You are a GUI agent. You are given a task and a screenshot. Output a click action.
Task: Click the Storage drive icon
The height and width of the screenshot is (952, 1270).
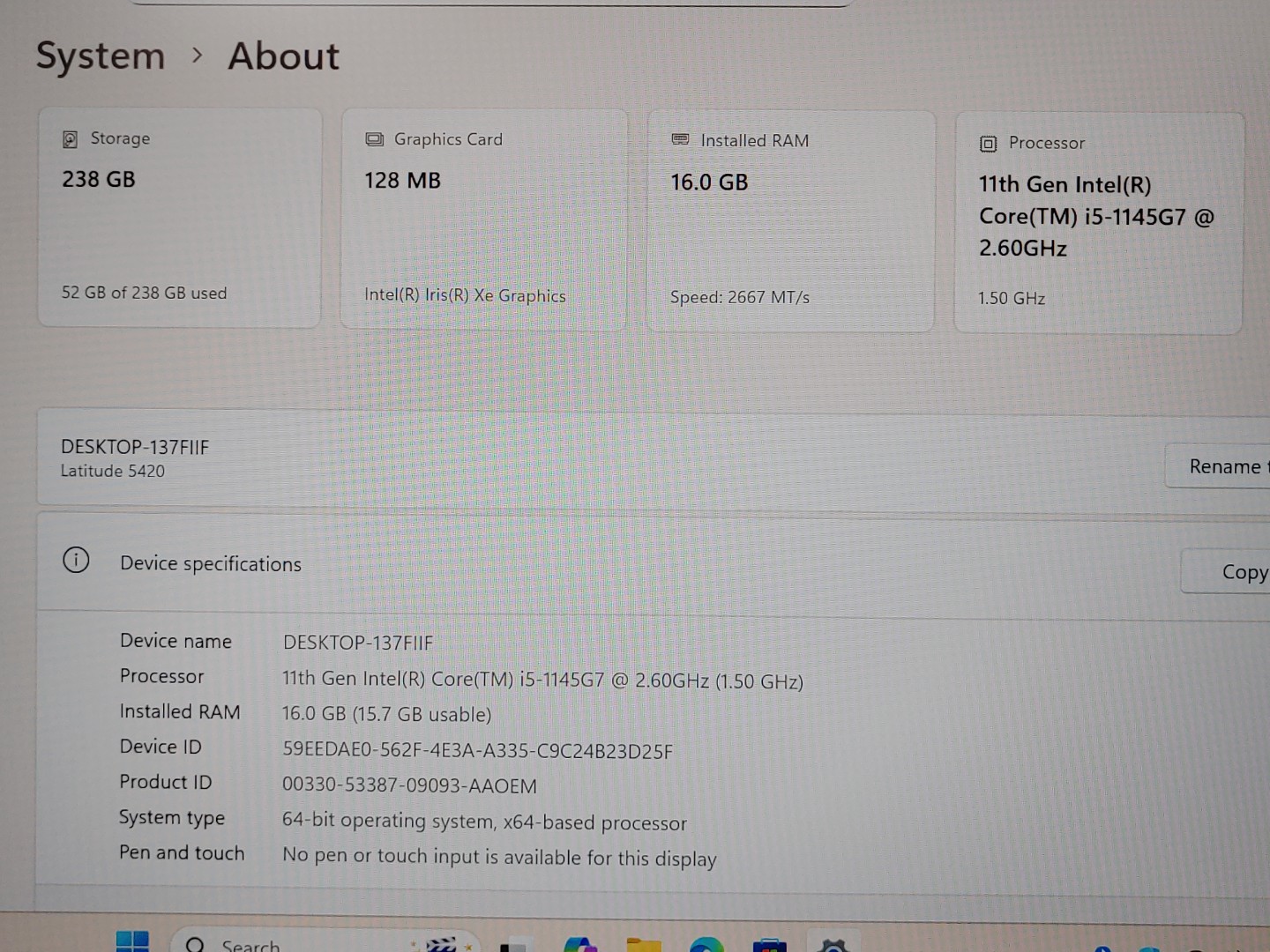pos(70,138)
